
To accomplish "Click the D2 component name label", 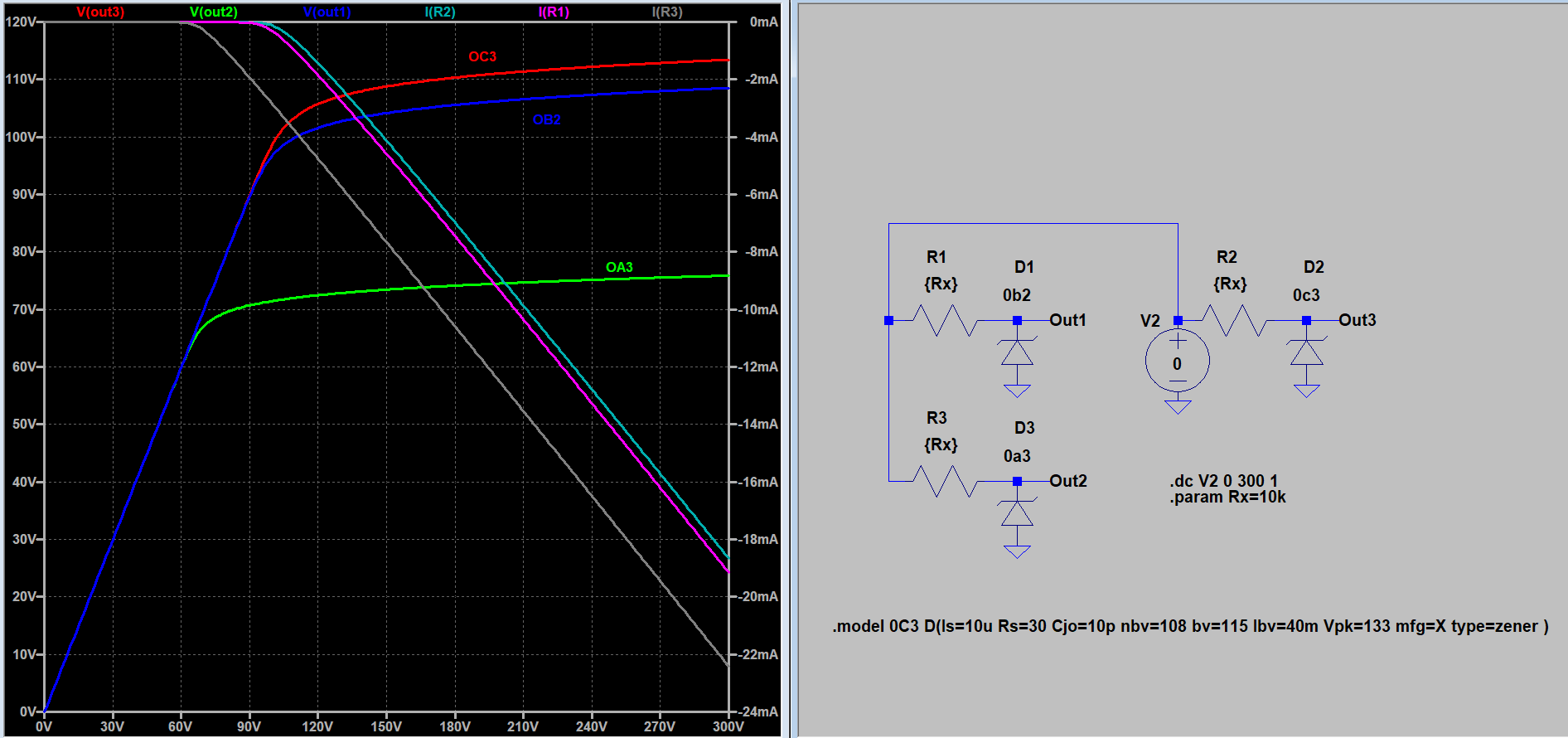I will 1314,267.
